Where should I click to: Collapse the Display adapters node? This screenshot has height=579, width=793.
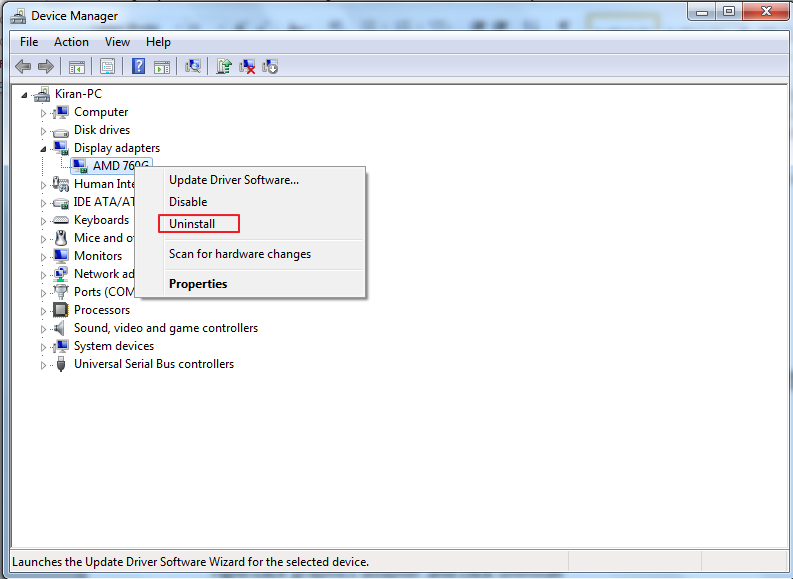pos(43,148)
